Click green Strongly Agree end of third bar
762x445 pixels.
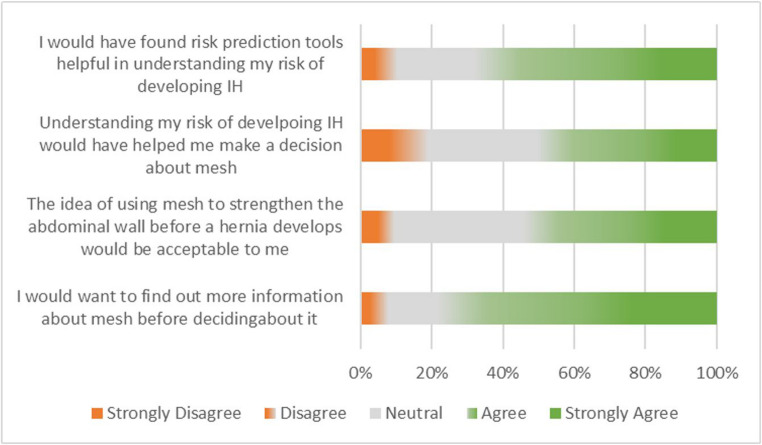690,227
